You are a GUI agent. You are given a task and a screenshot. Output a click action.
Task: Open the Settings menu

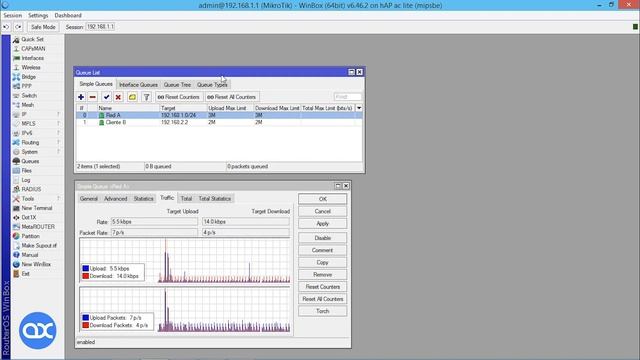pos(38,15)
